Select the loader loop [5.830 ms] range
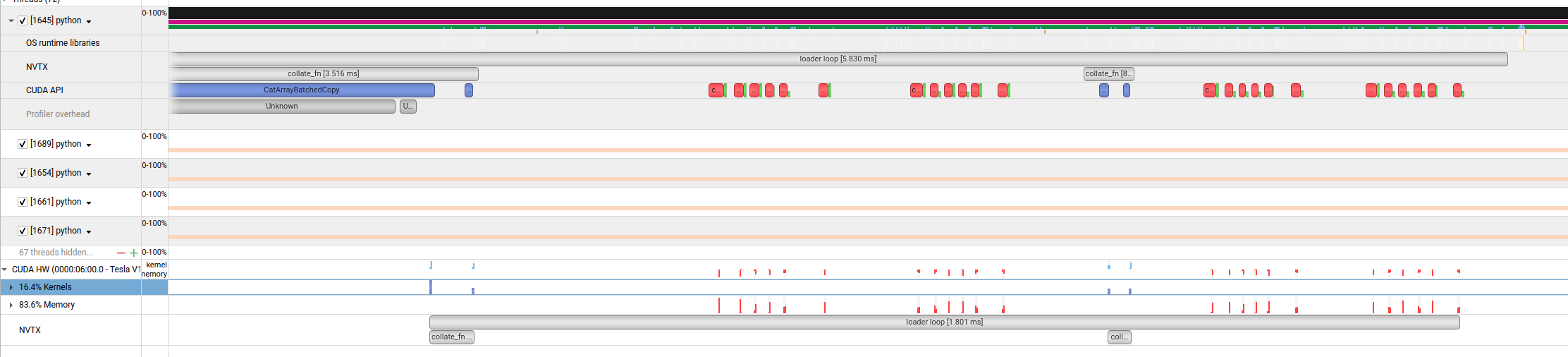Screen dimensions: 1568x357 (838, 59)
